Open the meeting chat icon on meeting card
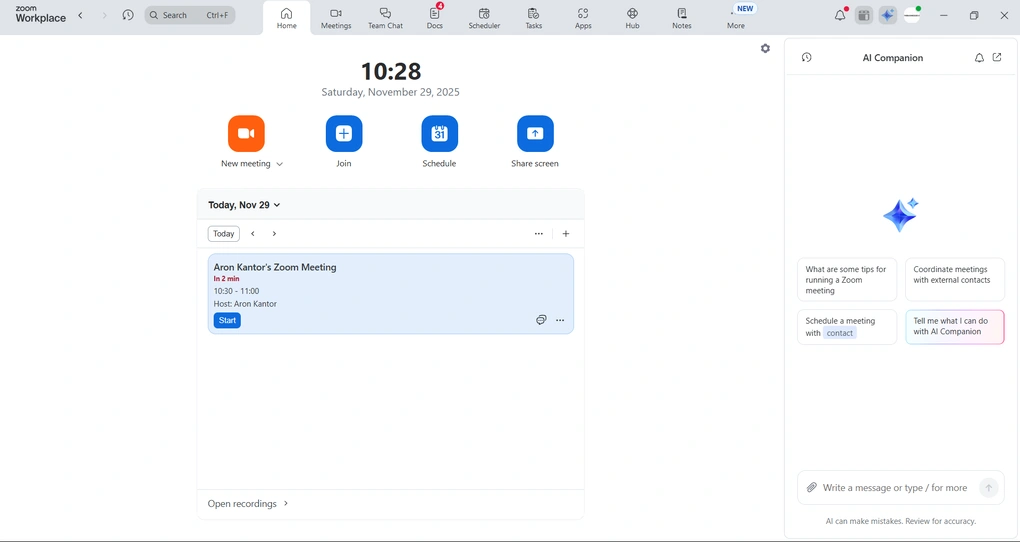1020x542 pixels. pyautogui.click(x=541, y=320)
